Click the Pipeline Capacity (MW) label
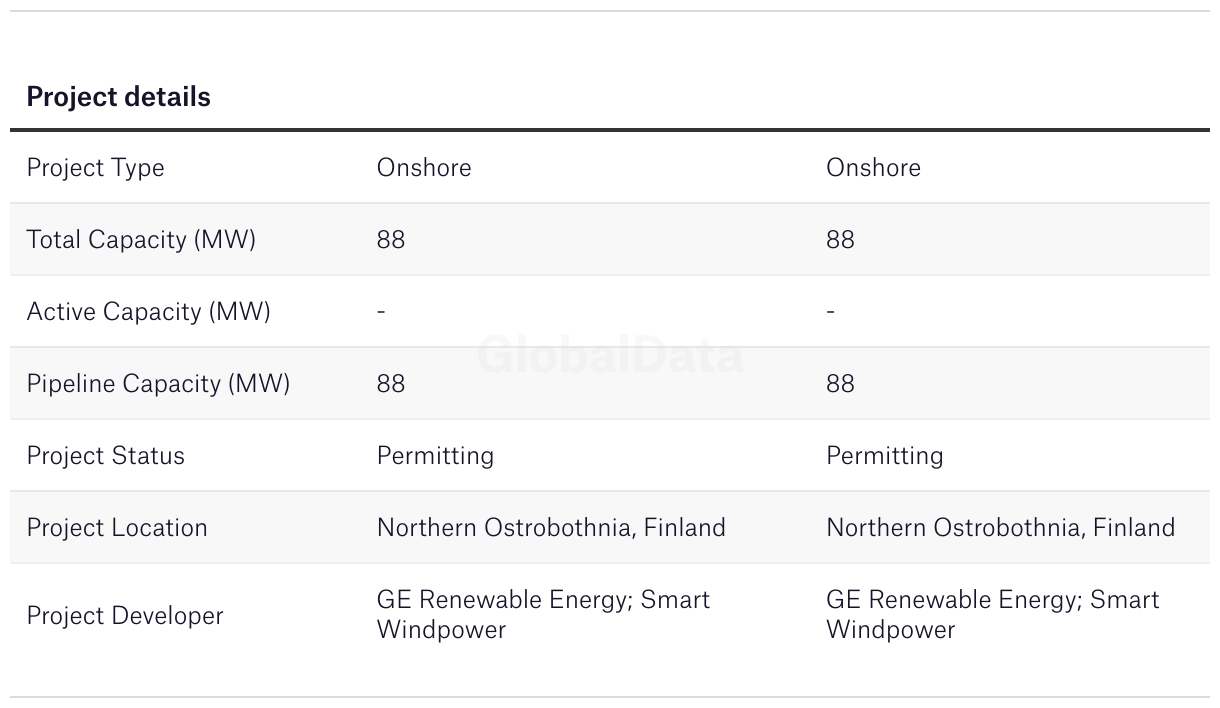Screen dimensions: 1220x708 [158, 384]
